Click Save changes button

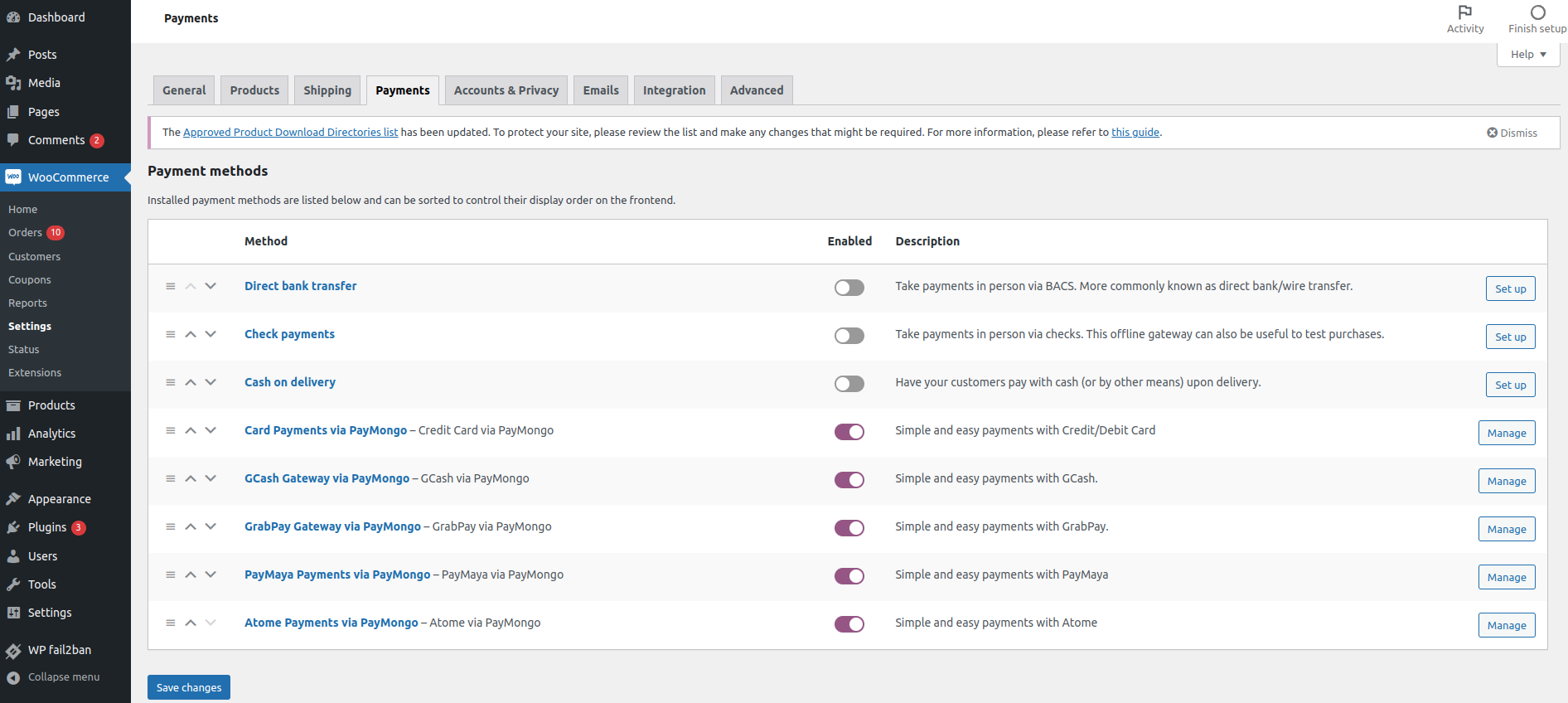[189, 687]
